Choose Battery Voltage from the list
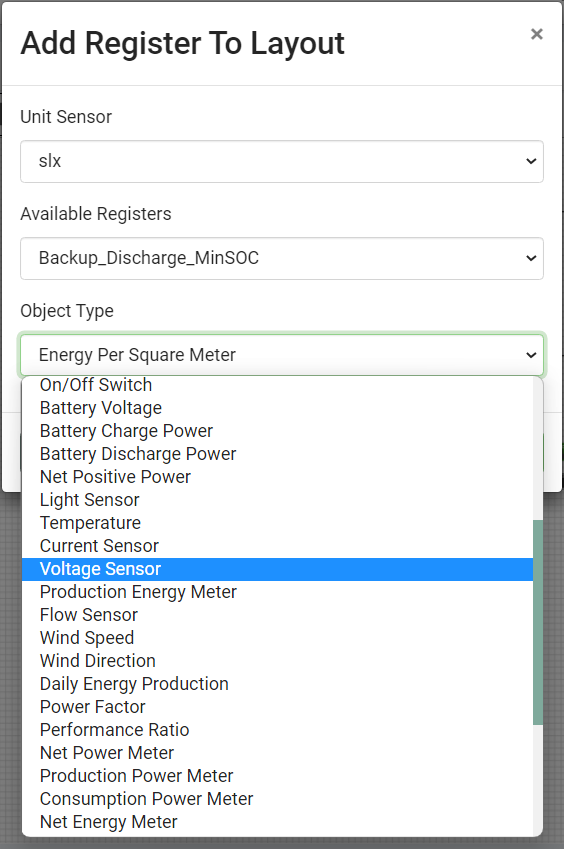 [x=278, y=408]
